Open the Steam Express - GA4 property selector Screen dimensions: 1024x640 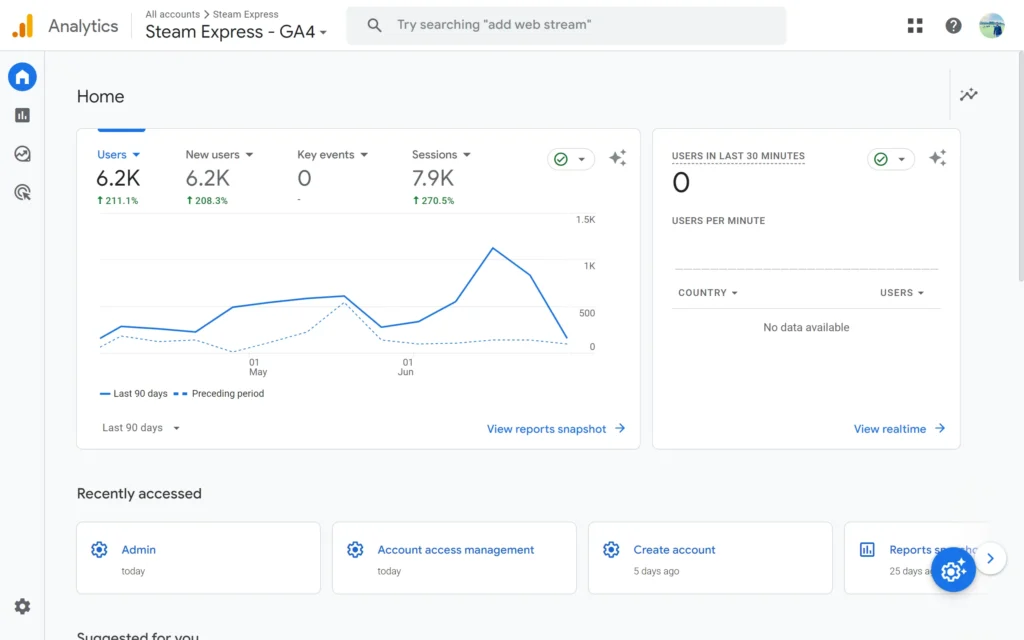click(236, 32)
